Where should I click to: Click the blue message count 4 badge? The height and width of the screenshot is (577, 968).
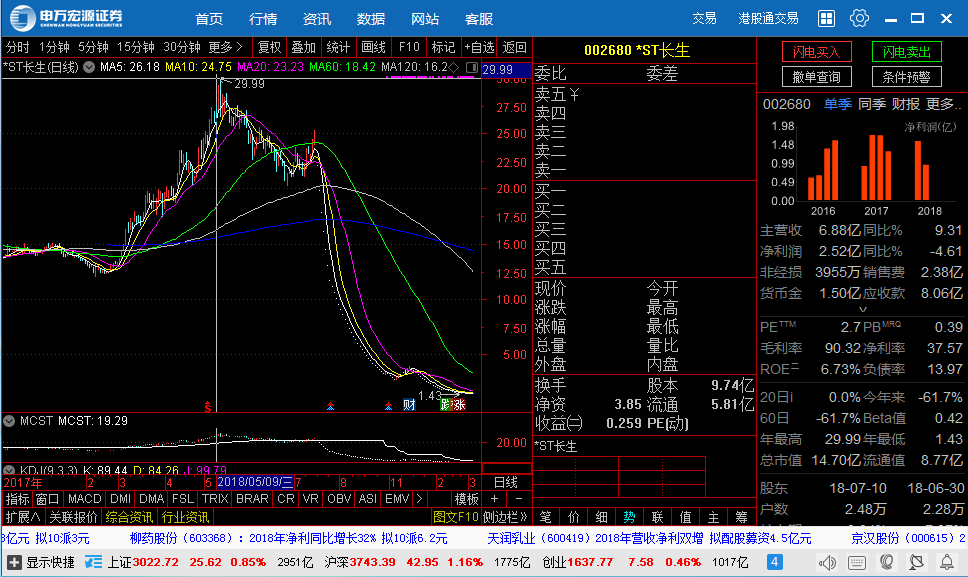pos(775,562)
